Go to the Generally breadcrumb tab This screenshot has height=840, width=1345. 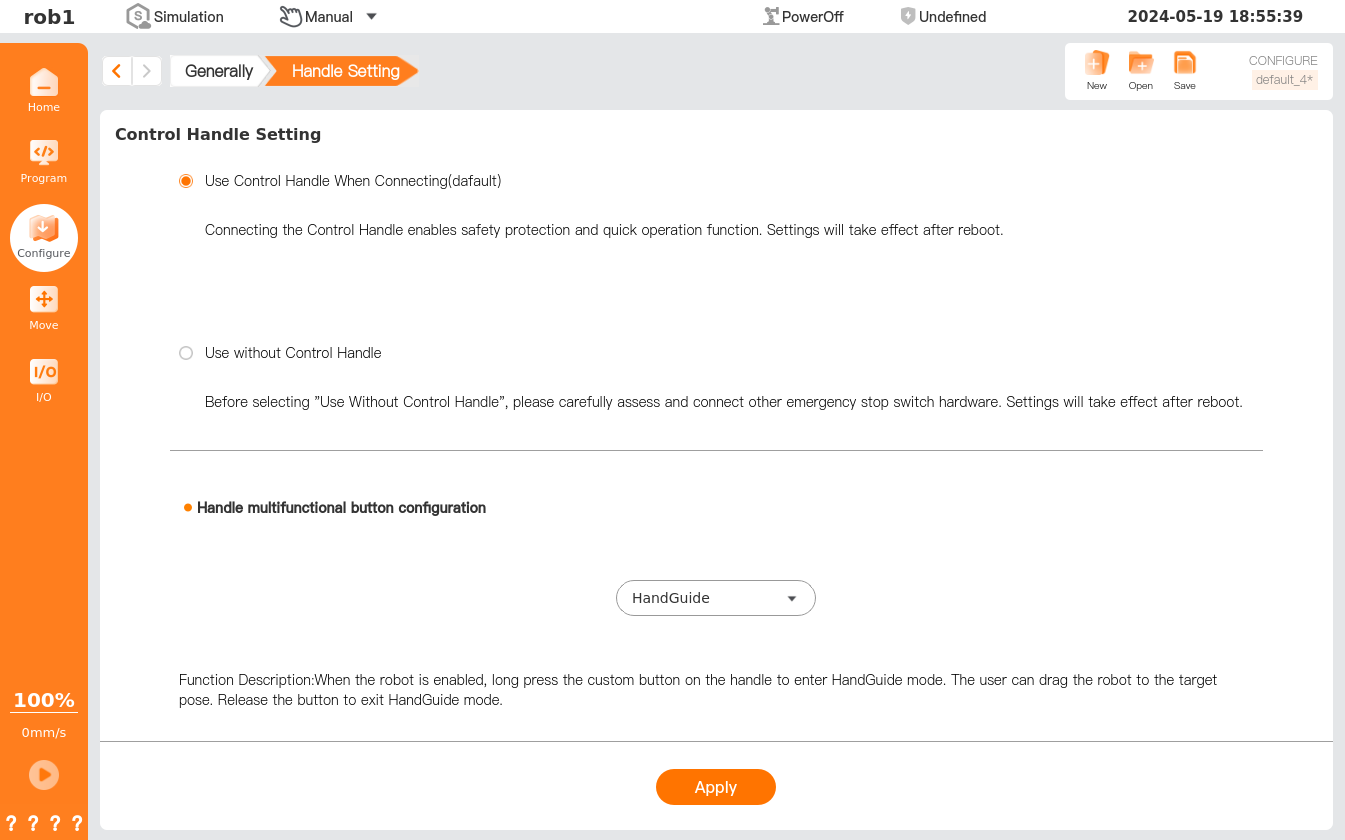[x=218, y=71]
